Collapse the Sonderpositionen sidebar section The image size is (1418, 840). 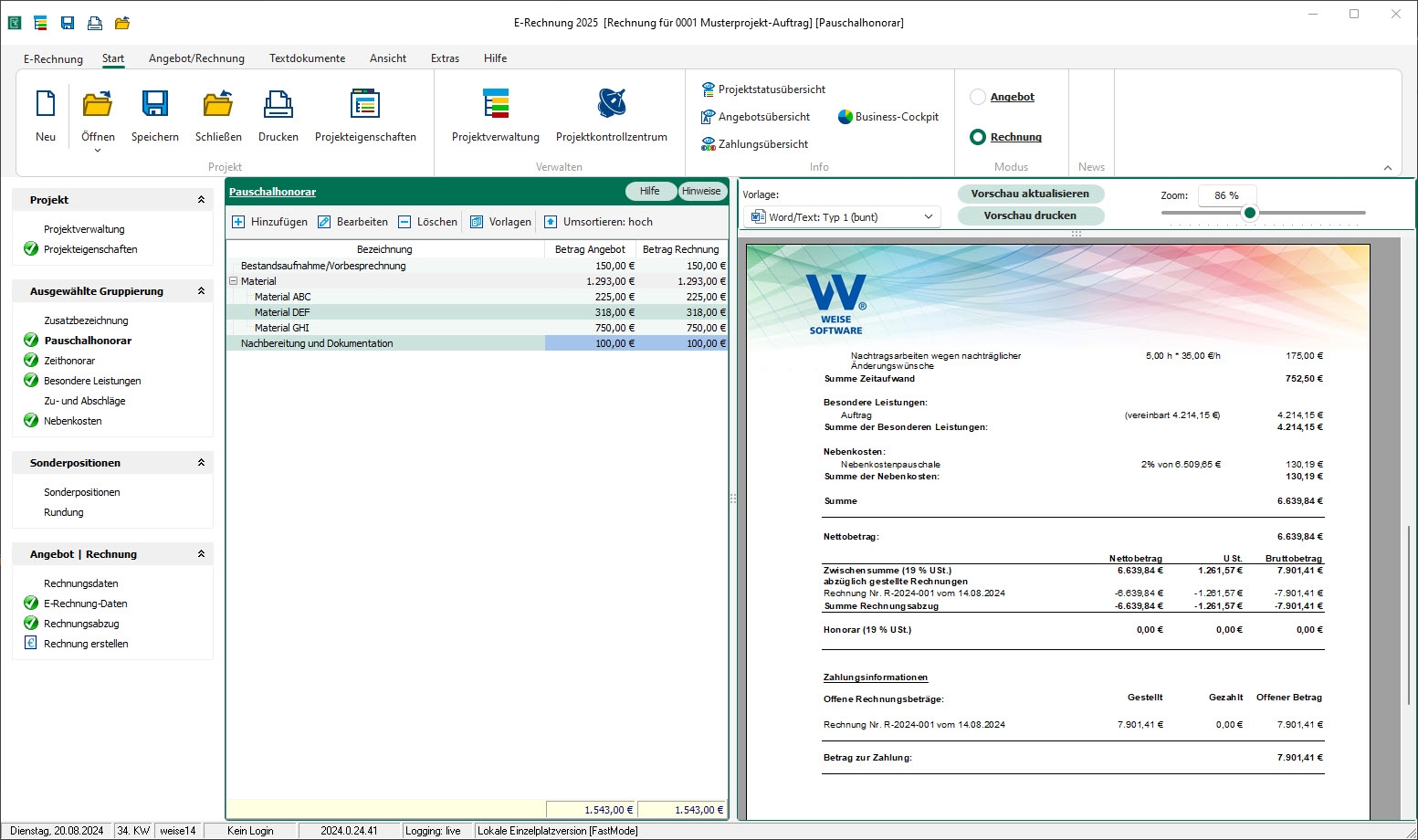click(201, 463)
